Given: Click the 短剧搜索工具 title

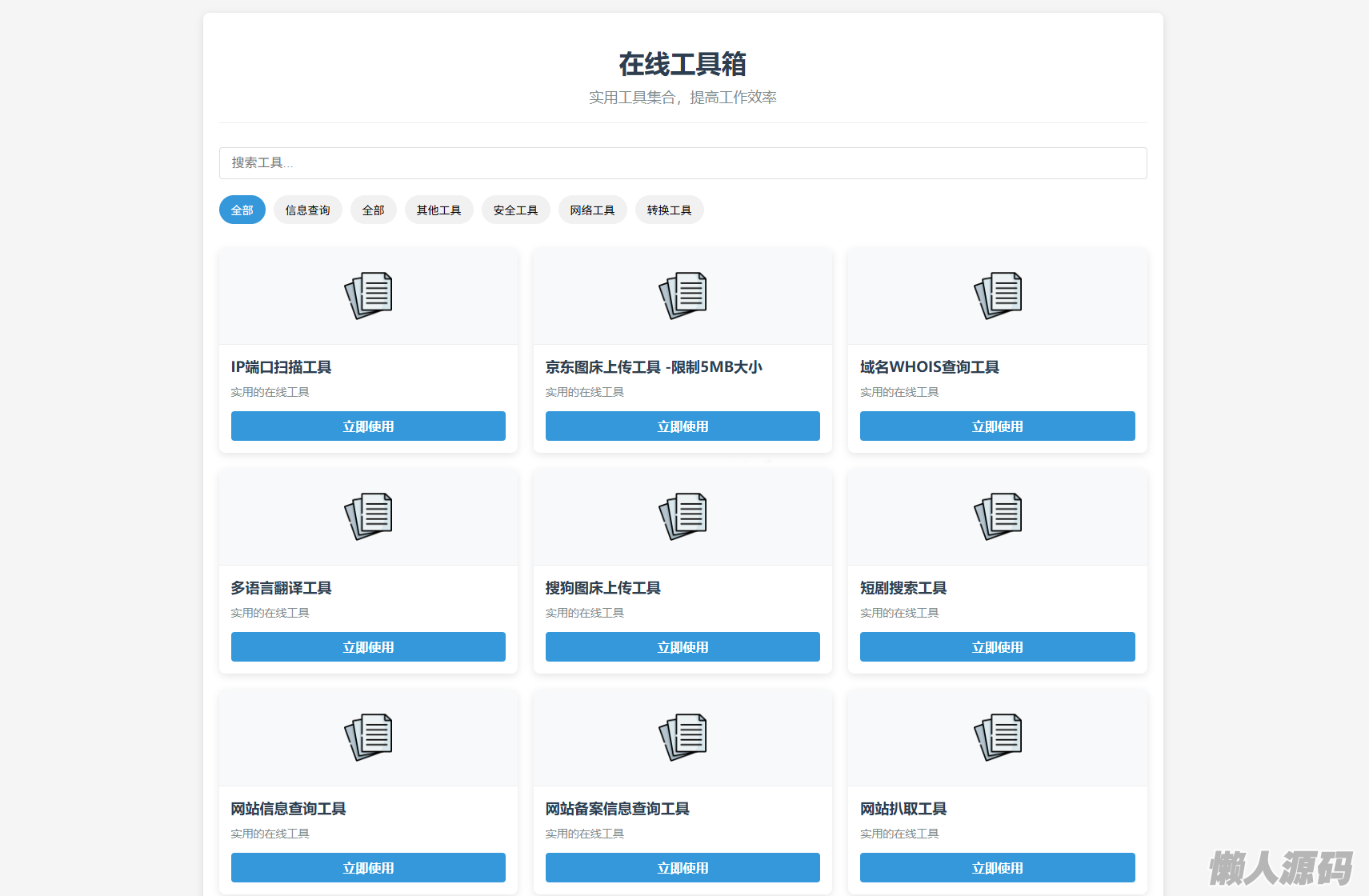Looking at the screenshot, I should click(x=903, y=588).
